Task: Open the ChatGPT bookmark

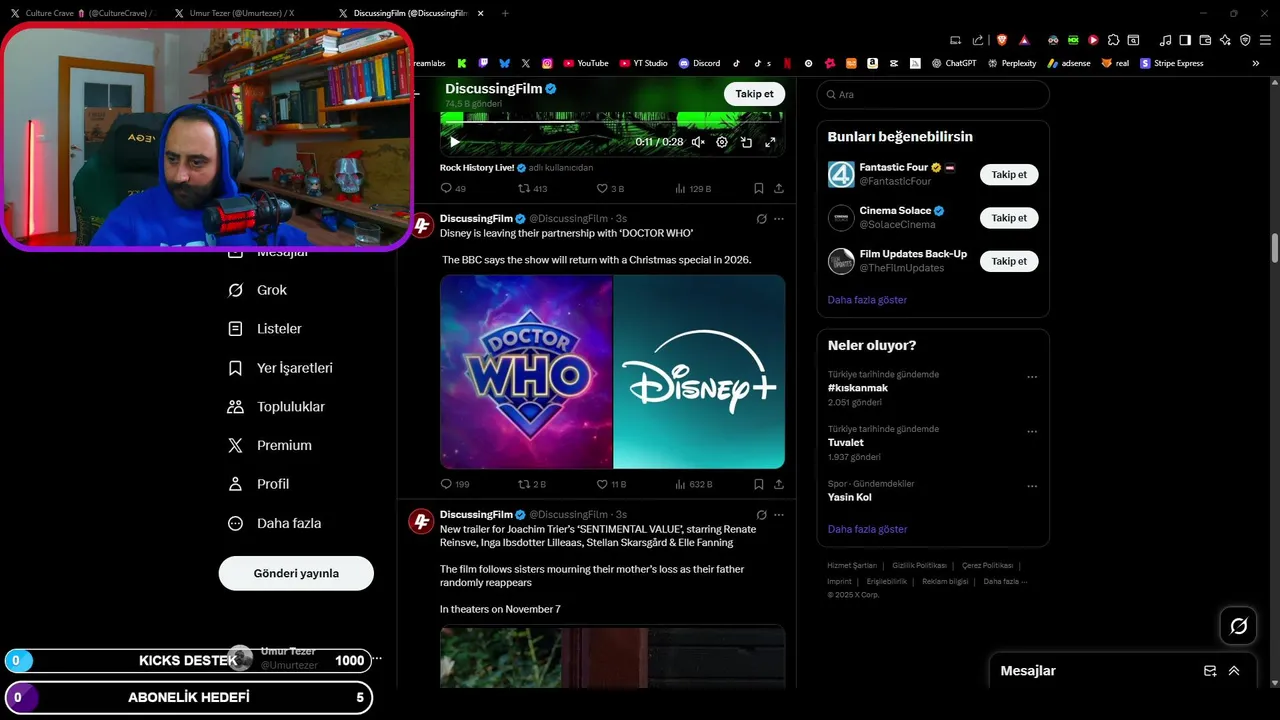Action: (x=954, y=63)
